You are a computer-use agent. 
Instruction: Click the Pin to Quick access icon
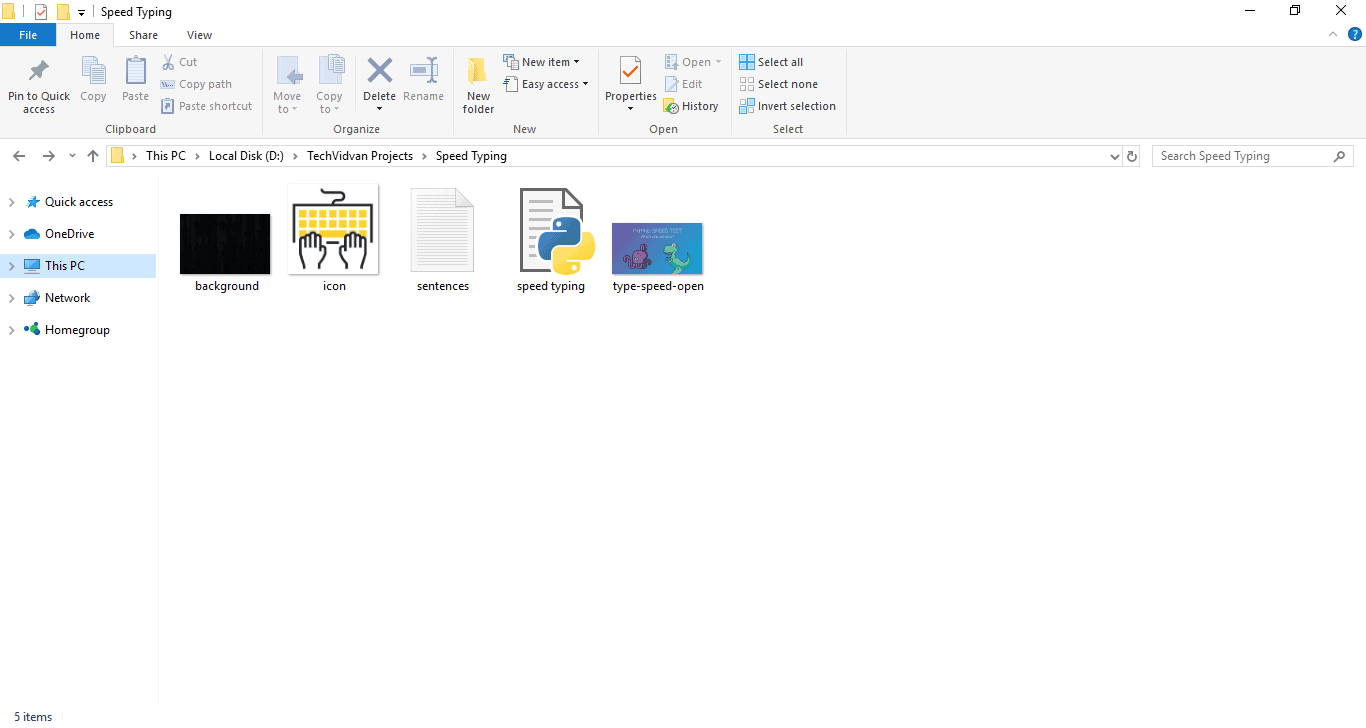click(x=39, y=72)
